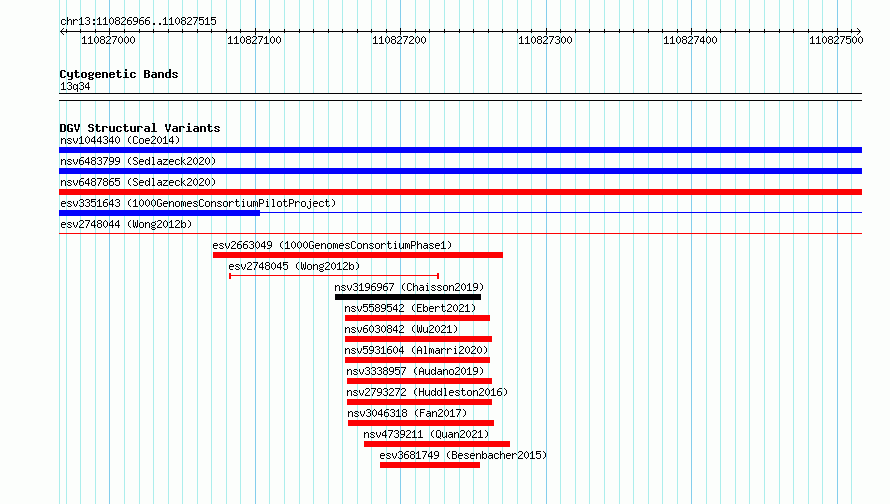Select the nsv6030842 Wu2021 red bar

(x=418, y=339)
